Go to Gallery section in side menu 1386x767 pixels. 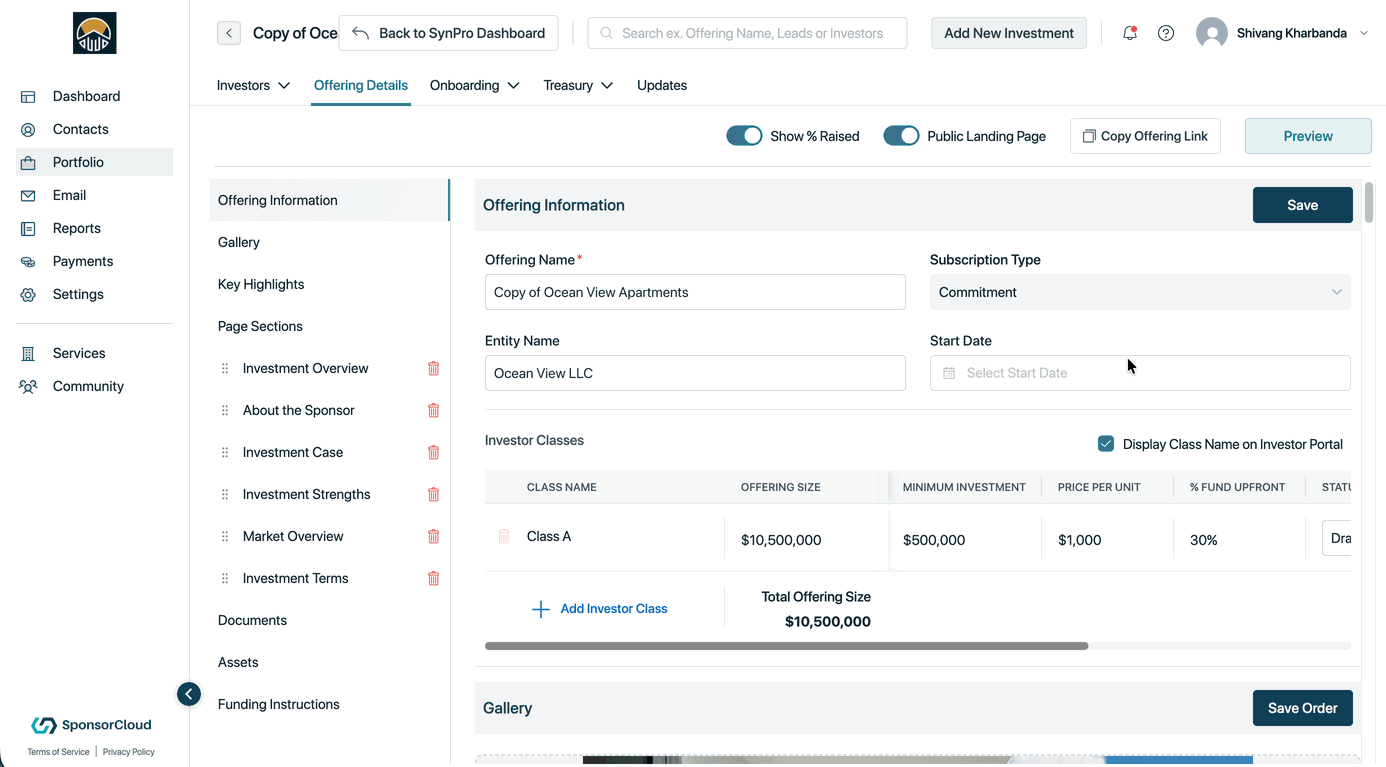[x=239, y=242]
